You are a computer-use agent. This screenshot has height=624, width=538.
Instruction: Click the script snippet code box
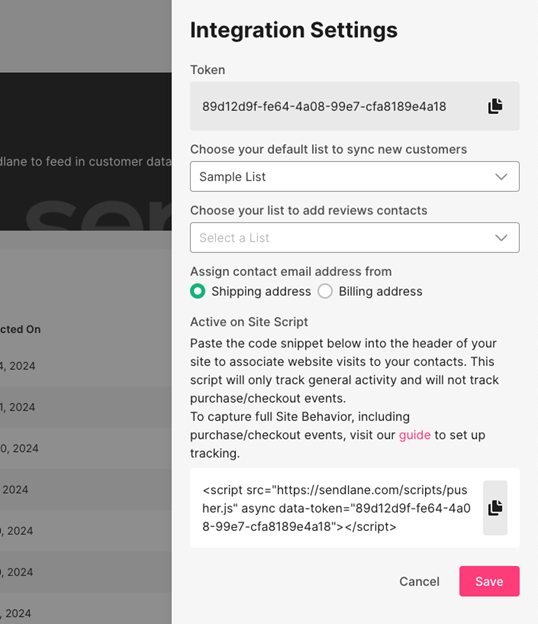[355, 508]
